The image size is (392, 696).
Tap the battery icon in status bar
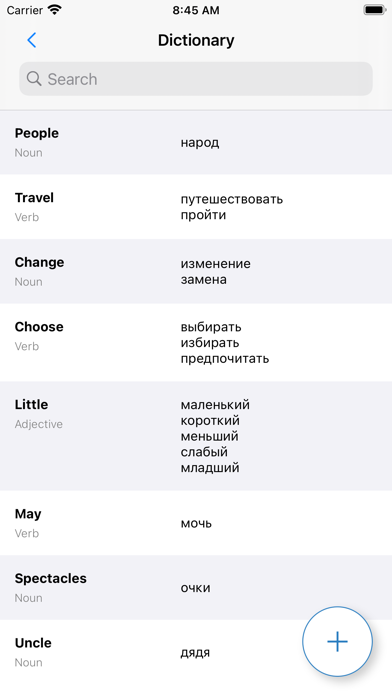pyautogui.click(x=375, y=10)
